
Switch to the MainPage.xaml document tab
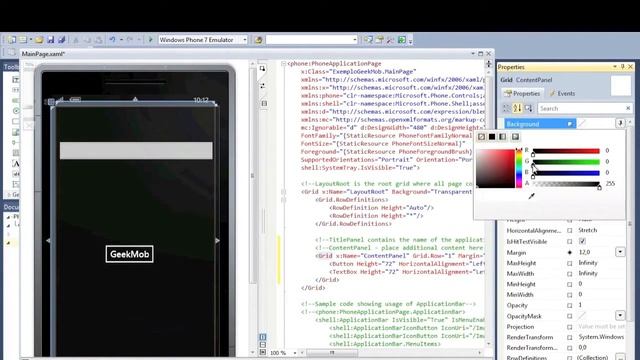point(43,54)
